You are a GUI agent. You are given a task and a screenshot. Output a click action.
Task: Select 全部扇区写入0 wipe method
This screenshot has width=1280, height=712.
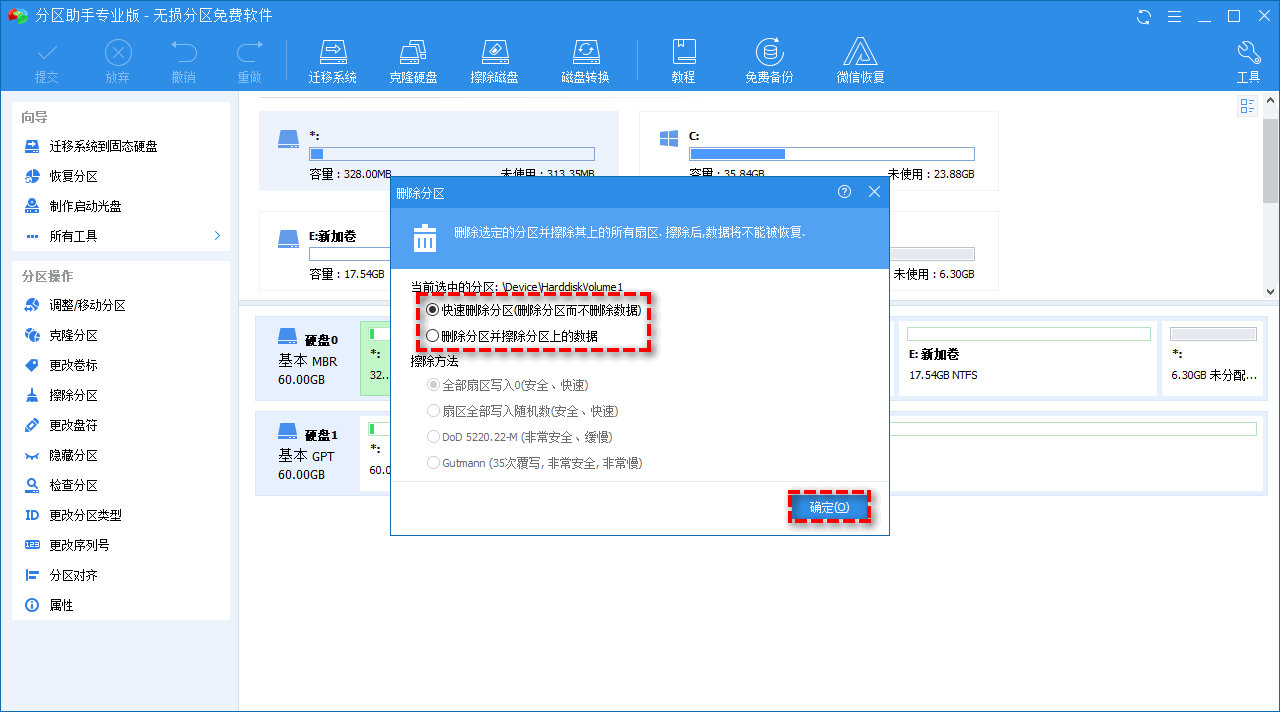pos(506,385)
